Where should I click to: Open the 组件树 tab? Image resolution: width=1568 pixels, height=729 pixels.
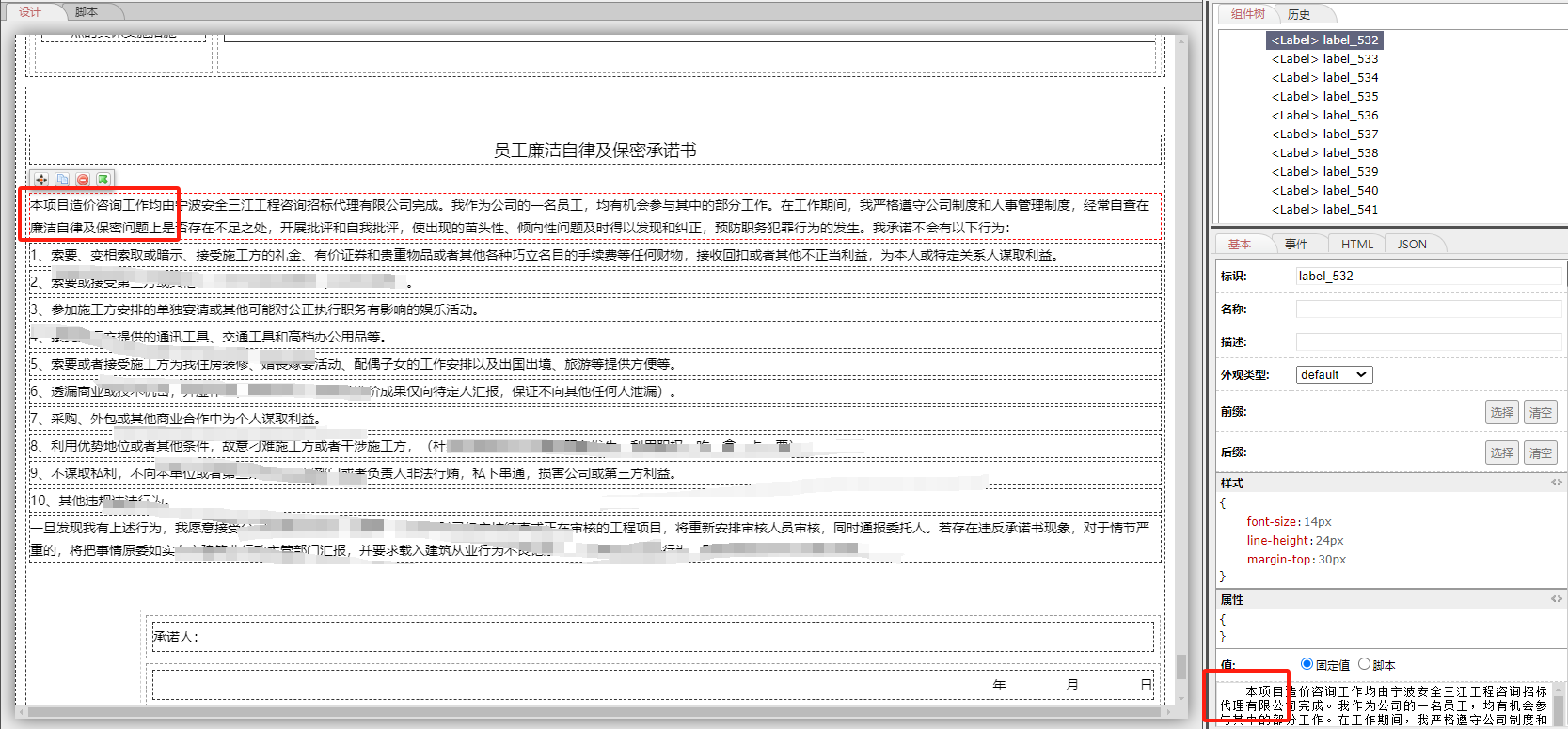[x=1247, y=14]
